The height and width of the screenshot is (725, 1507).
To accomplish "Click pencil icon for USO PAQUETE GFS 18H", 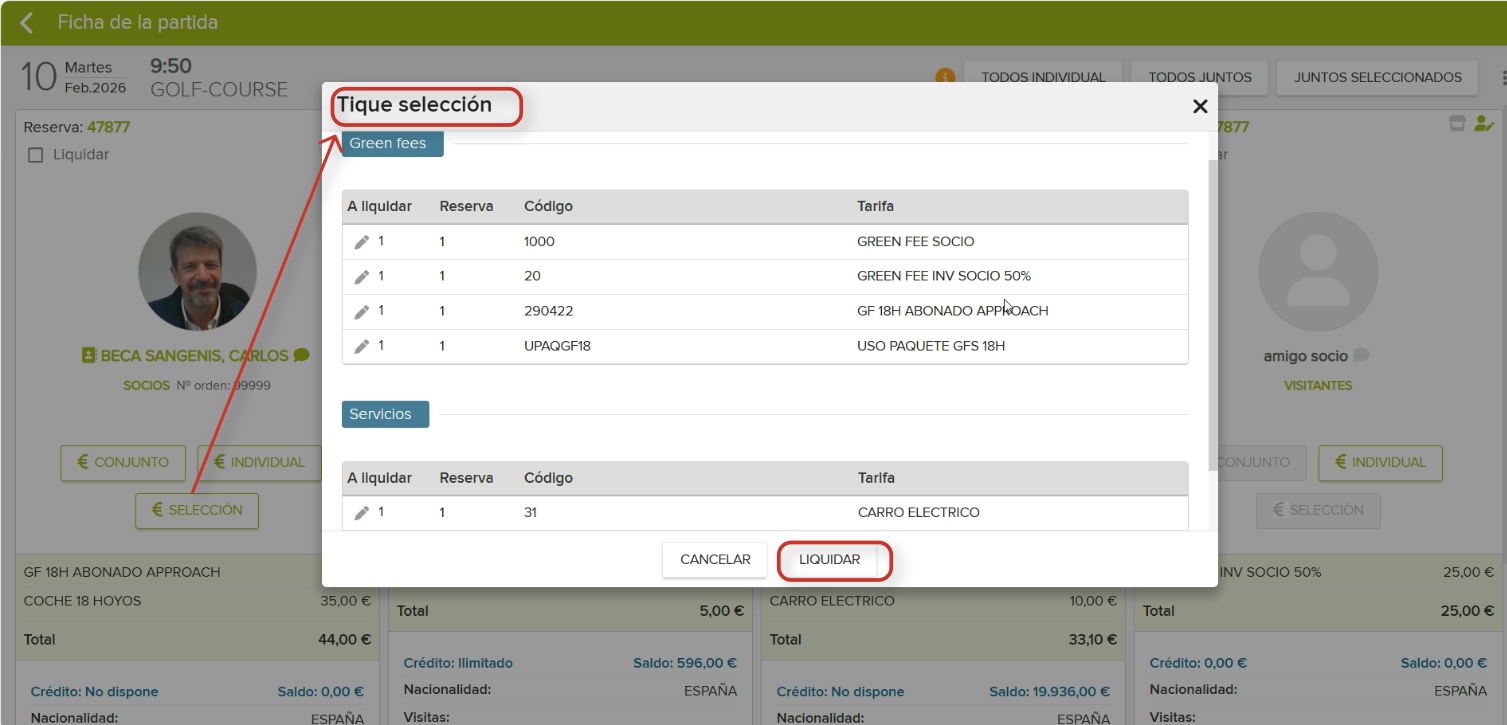I will point(362,346).
